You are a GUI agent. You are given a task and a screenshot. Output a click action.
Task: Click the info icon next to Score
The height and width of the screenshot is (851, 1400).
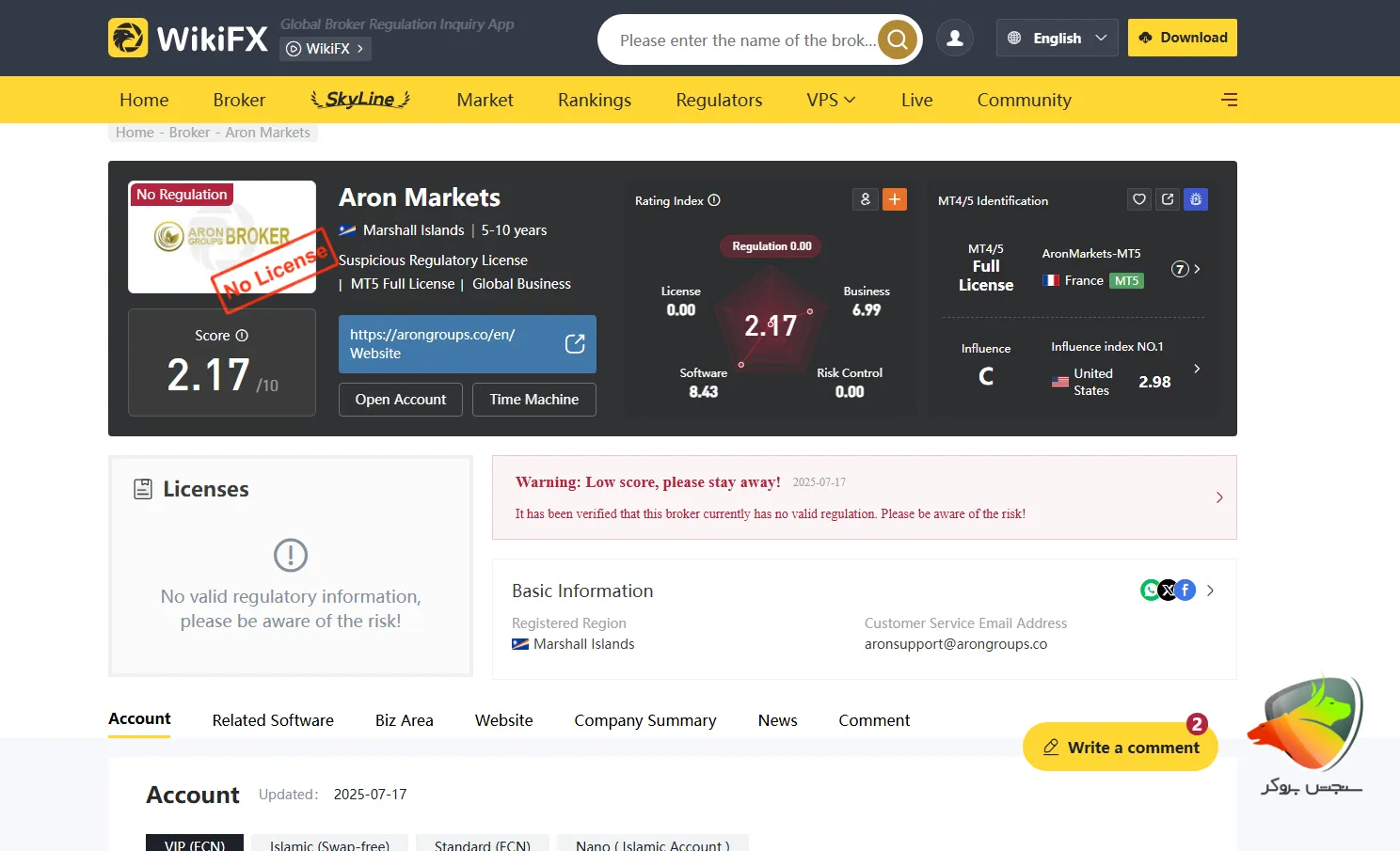coord(242,336)
